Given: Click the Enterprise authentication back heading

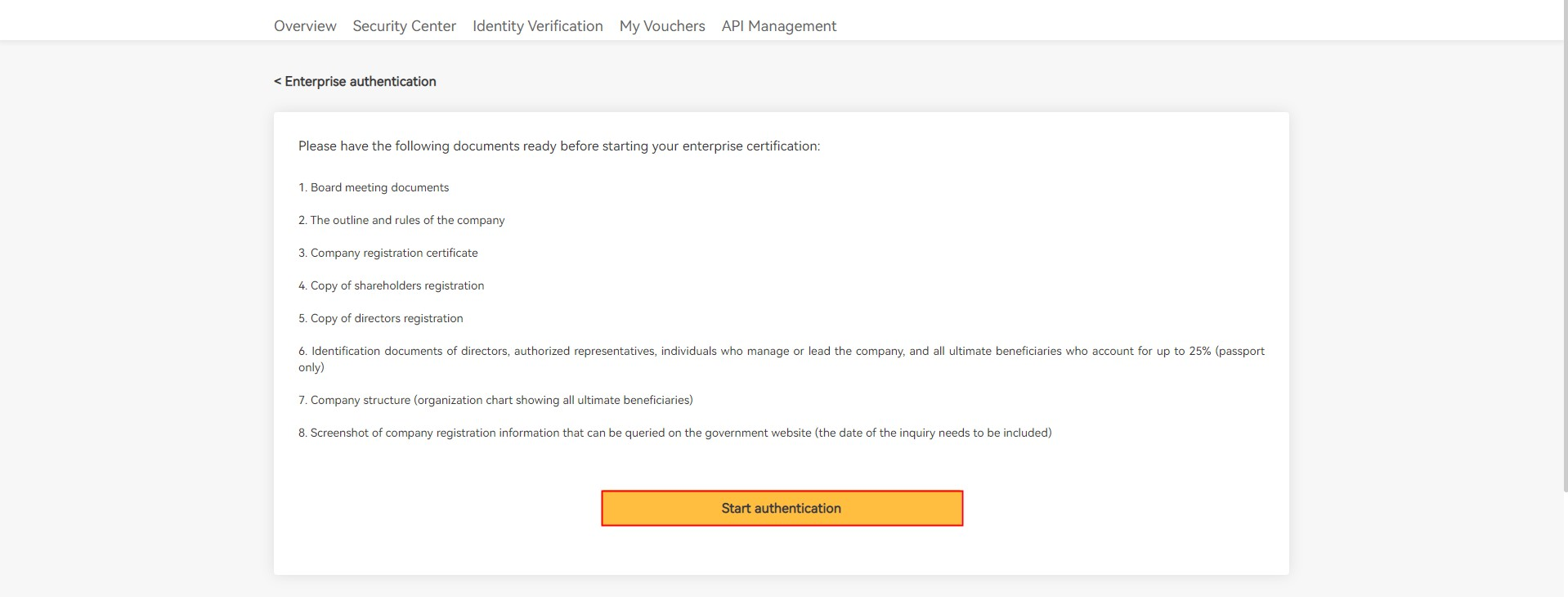Looking at the screenshot, I should point(361,82).
